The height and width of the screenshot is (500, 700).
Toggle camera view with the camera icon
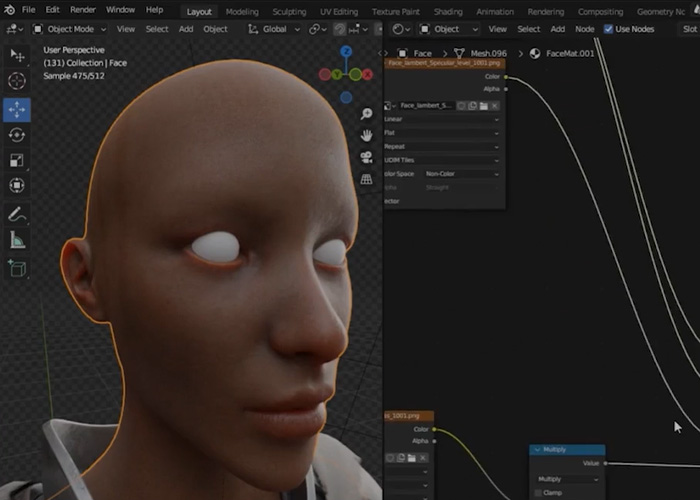pos(367,156)
